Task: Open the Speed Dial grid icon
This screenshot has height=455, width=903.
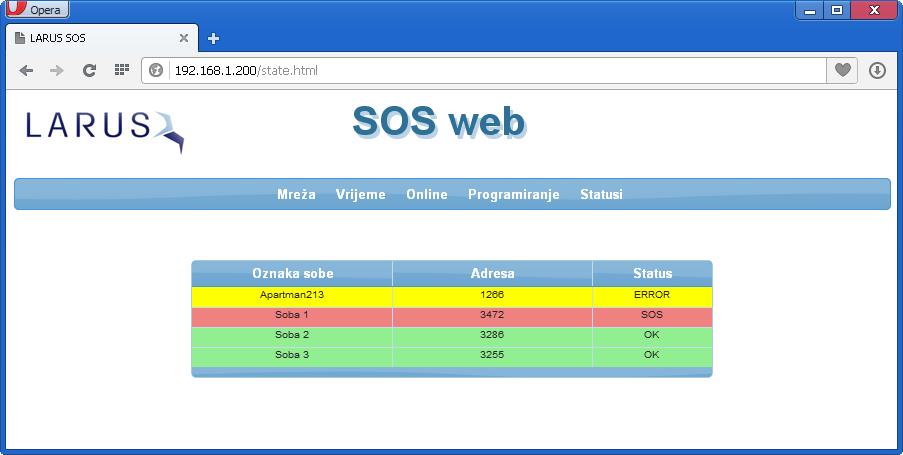Action: pos(121,70)
